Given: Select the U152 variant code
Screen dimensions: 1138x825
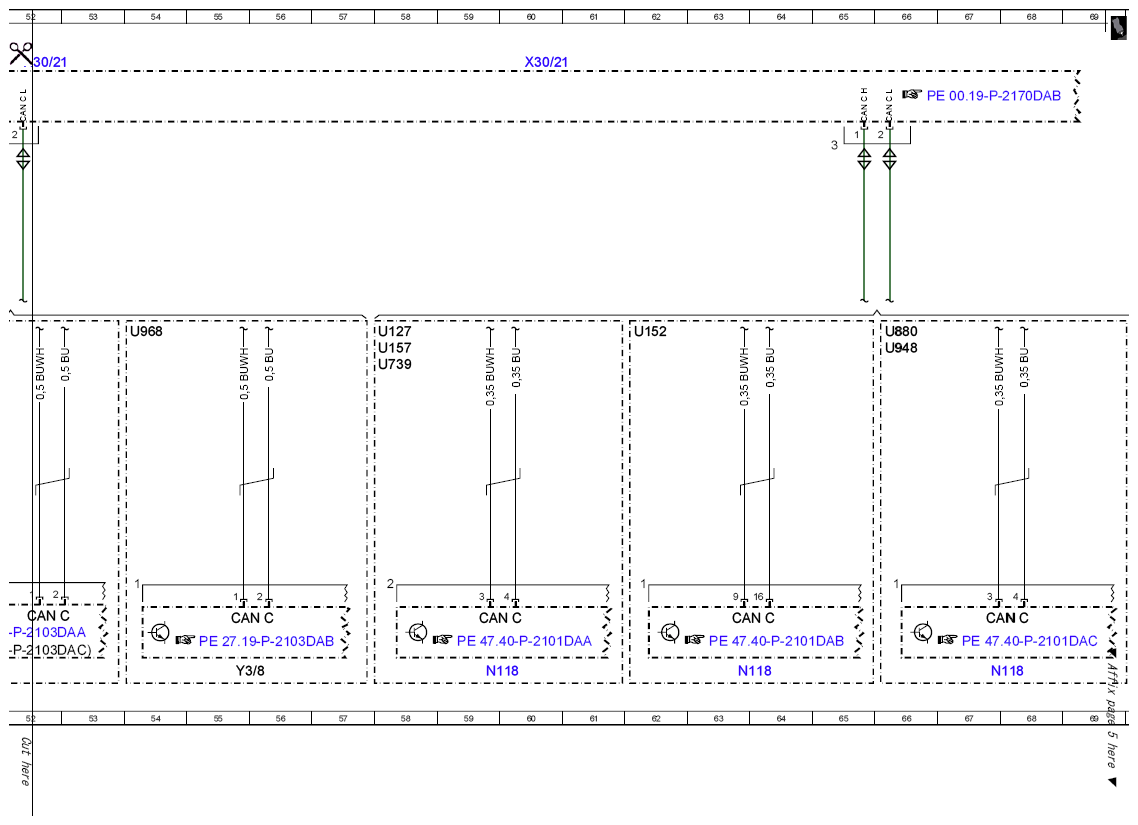Looking at the screenshot, I should [x=650, y=332].
